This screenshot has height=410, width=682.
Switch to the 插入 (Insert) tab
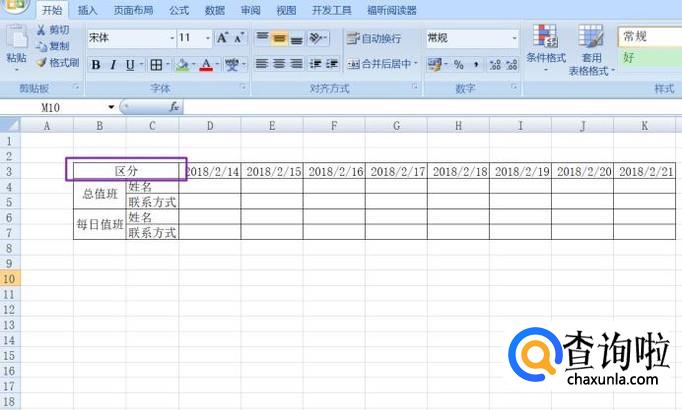(x=87, y=10)
